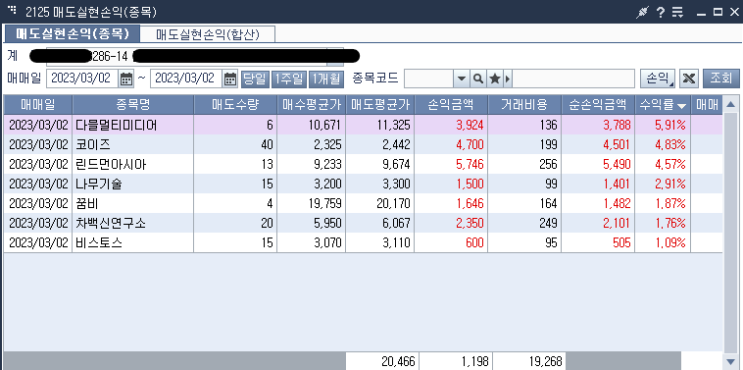743x370 pixels.
Task: Click the 매도평균가 column header
Action: point(381,105)
